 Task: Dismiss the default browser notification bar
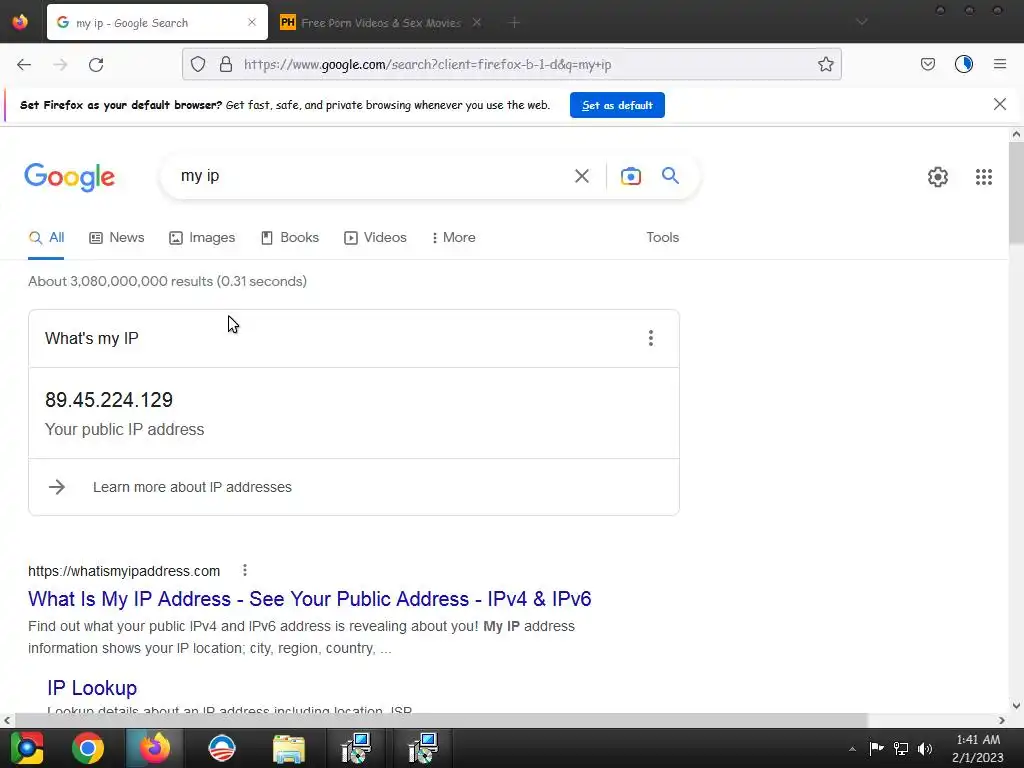[999, 104]
